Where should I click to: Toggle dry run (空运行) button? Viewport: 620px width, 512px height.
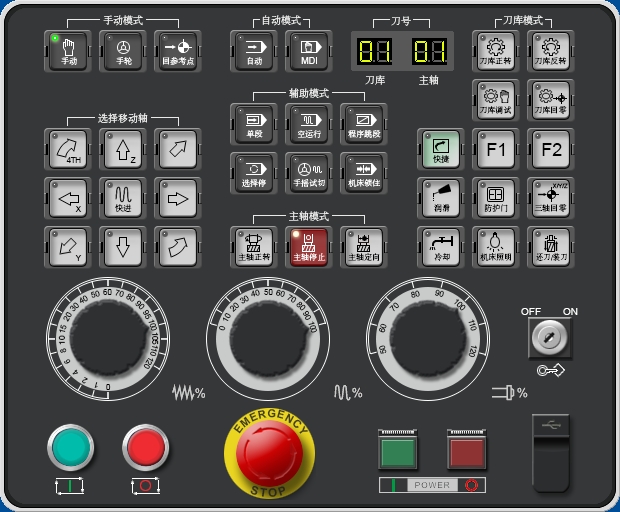[309, 124]
